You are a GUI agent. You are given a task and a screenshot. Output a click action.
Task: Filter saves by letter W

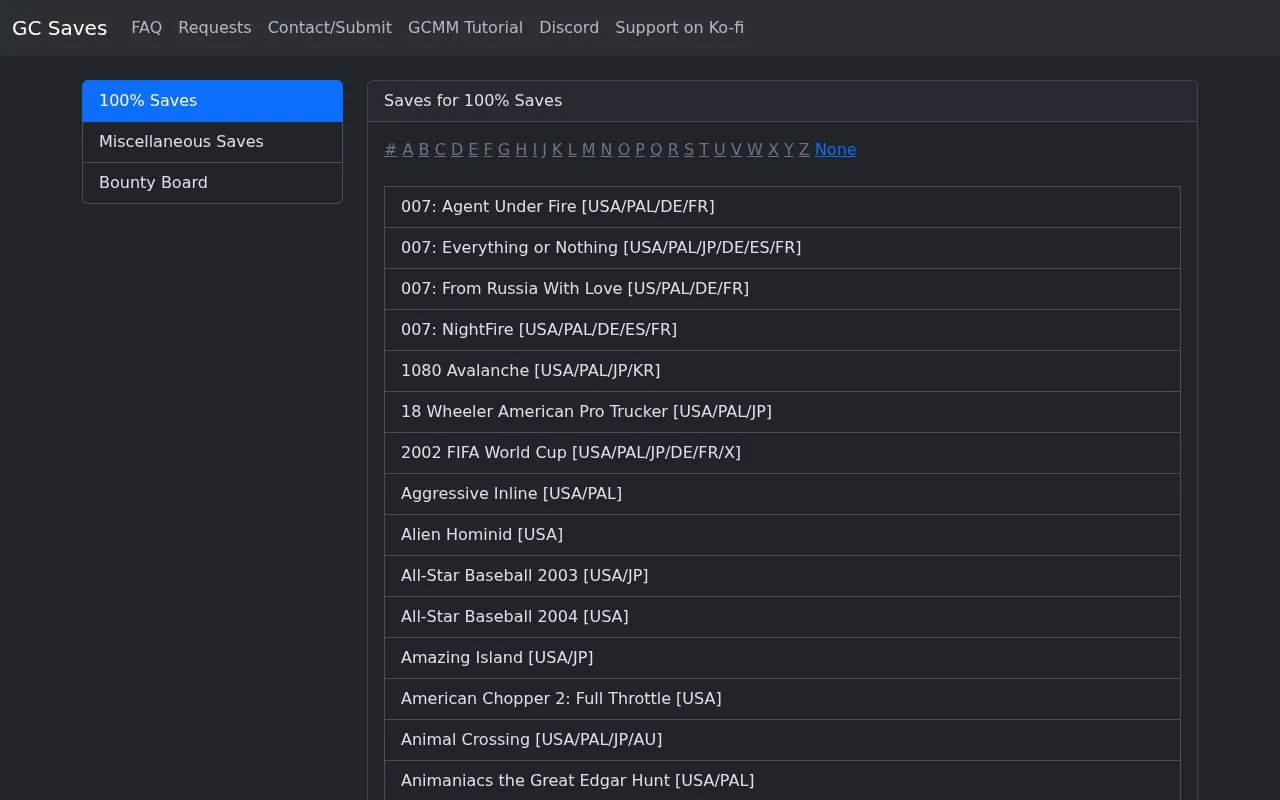[755, 150]
